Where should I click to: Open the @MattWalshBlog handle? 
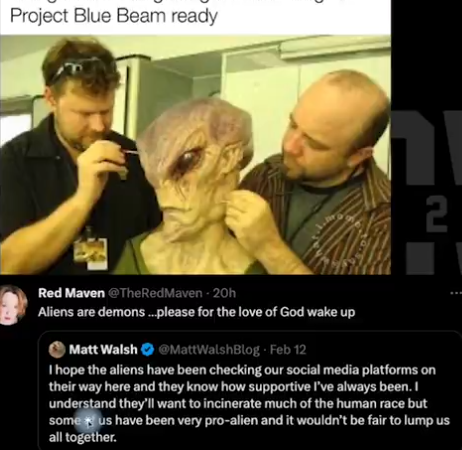coord(209,350)
